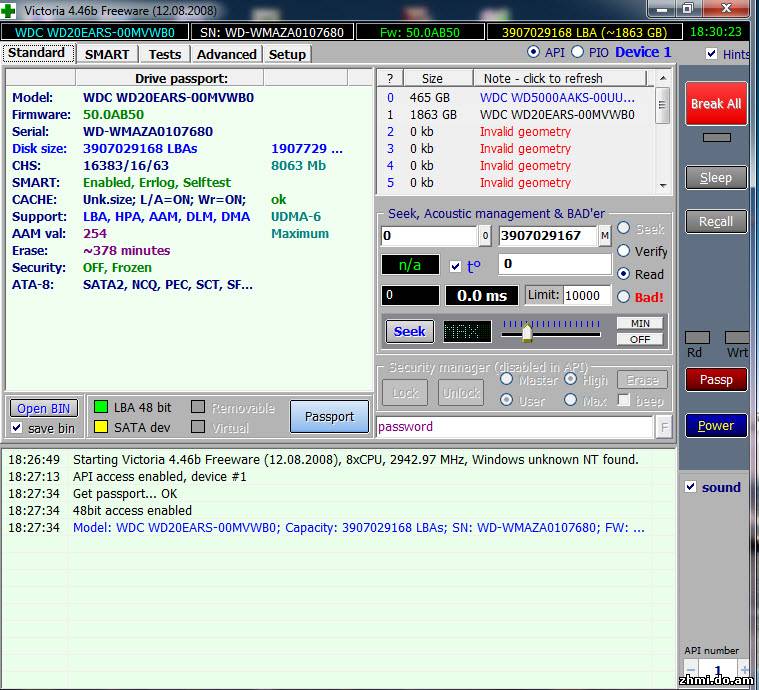The width and height of the screenshot is (759, 690).
Task: Click the 0.0 ms timing display
Action: coord(482,295)
